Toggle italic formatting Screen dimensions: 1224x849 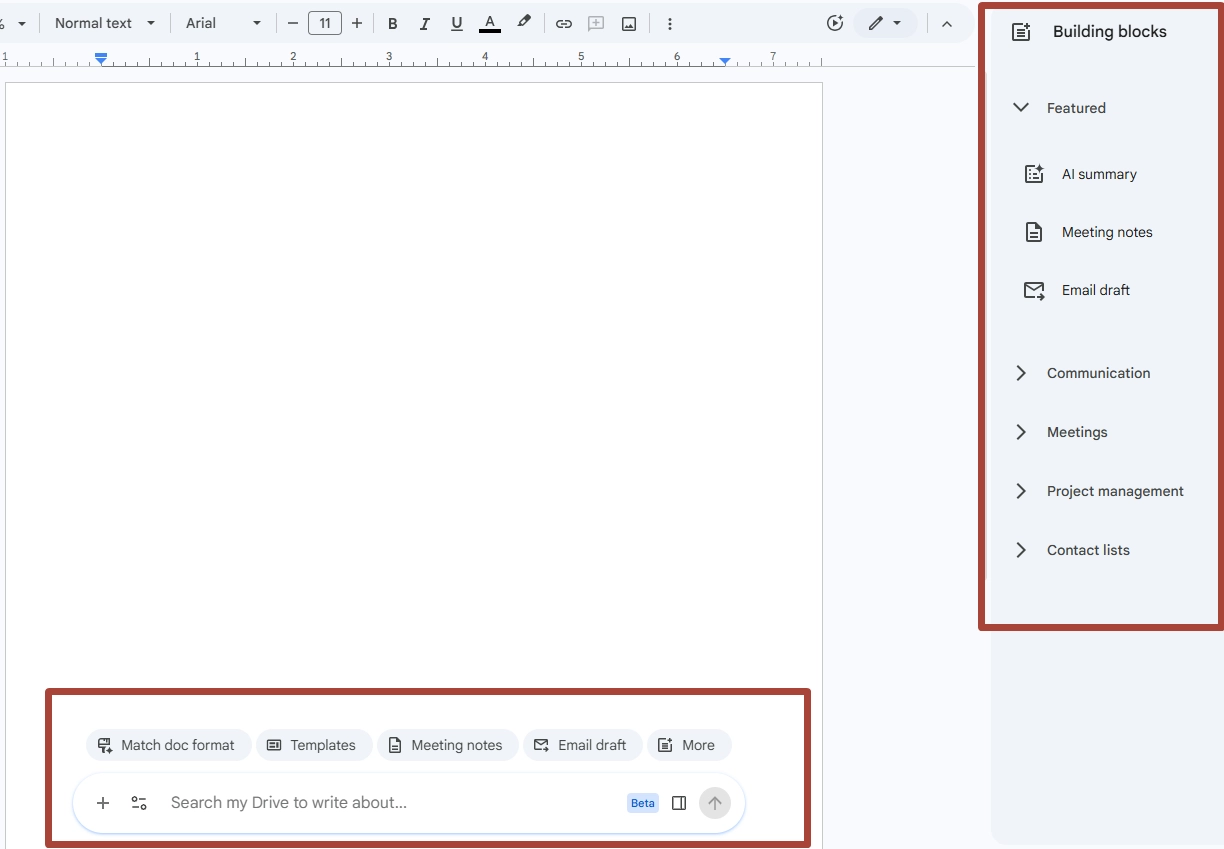[x=424, y=23]
